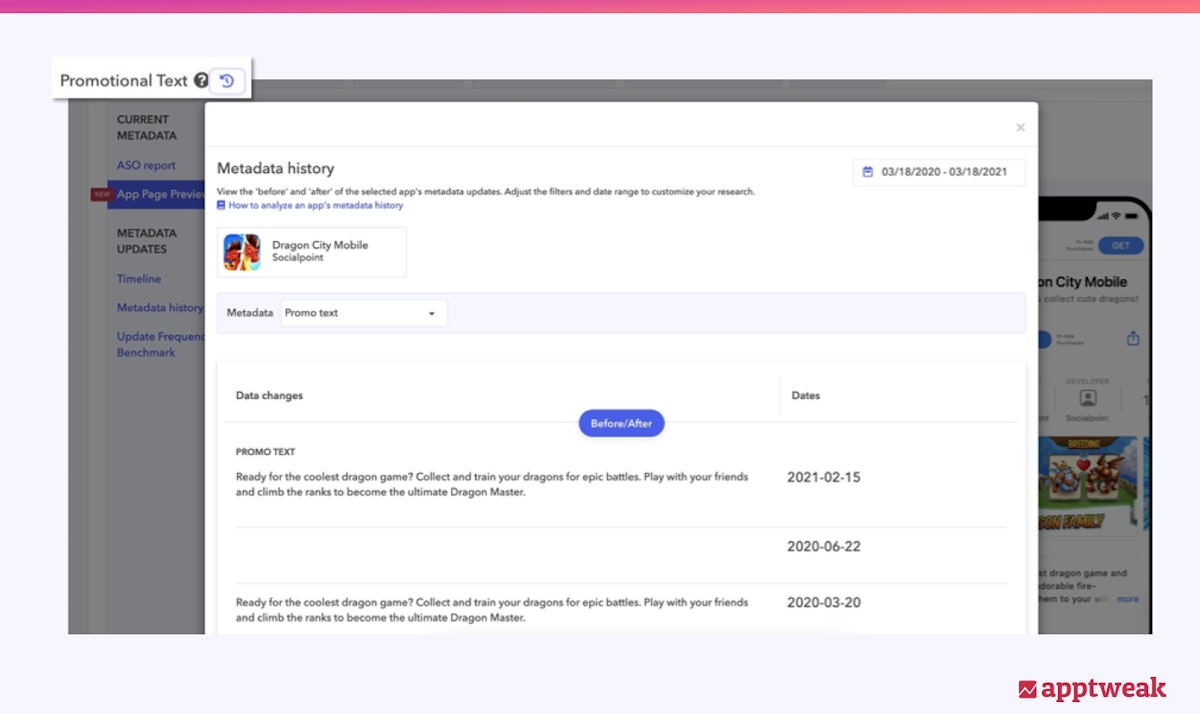Click 'more' link in app description preview
The width and height of the screenshot is (1200, 714).
(x=1127, y=599)
